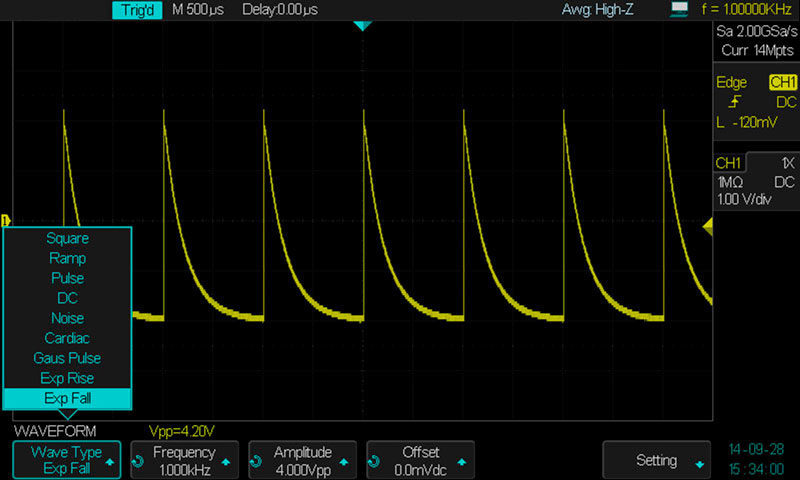Select Cardiac in the wave type list
The width and height of the screenshot is (800, 480).
pyautogui.click(x=67, y=338)
